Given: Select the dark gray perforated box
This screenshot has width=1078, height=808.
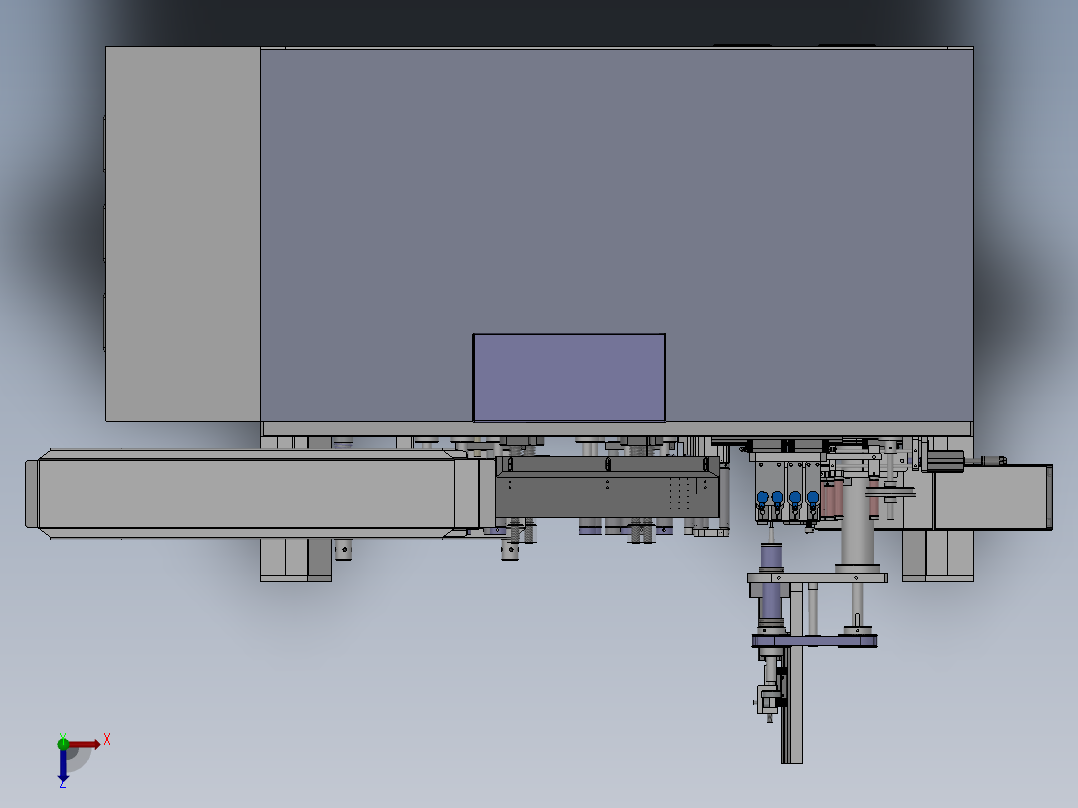Looking at the screenshot, I should click(607, 487).
